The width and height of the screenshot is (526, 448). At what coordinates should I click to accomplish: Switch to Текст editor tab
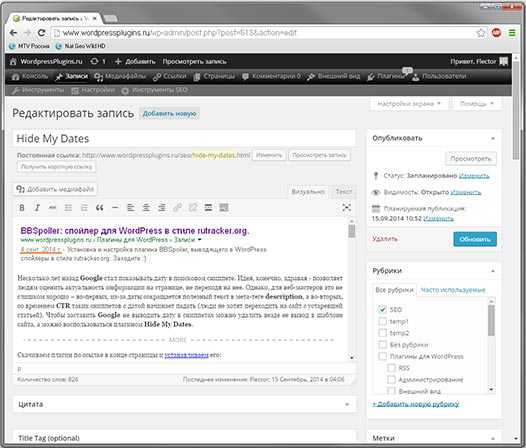point(343,192)
